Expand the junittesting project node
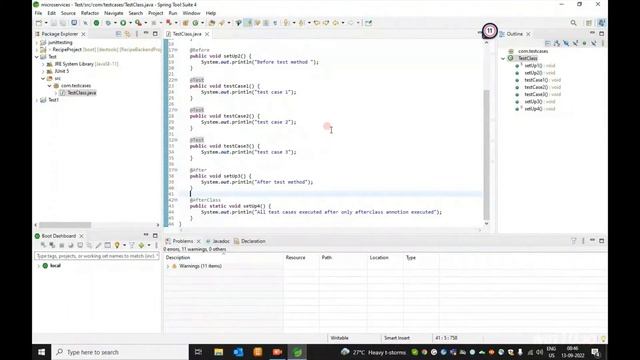The image size is (640, 360). coord(37,42)
